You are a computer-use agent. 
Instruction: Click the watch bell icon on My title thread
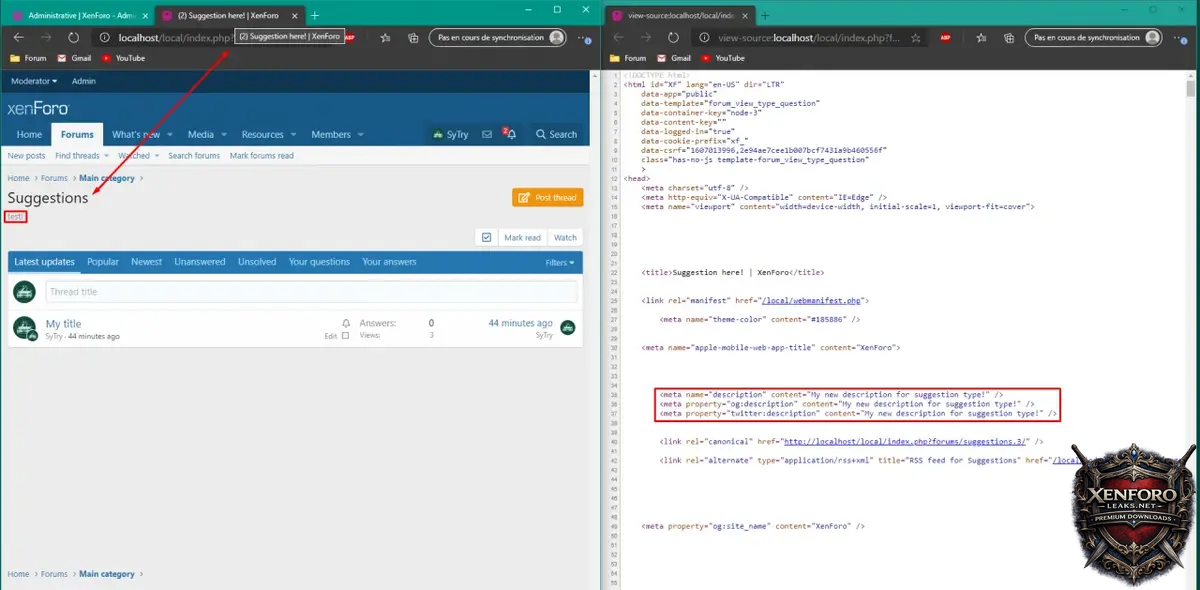346,323
